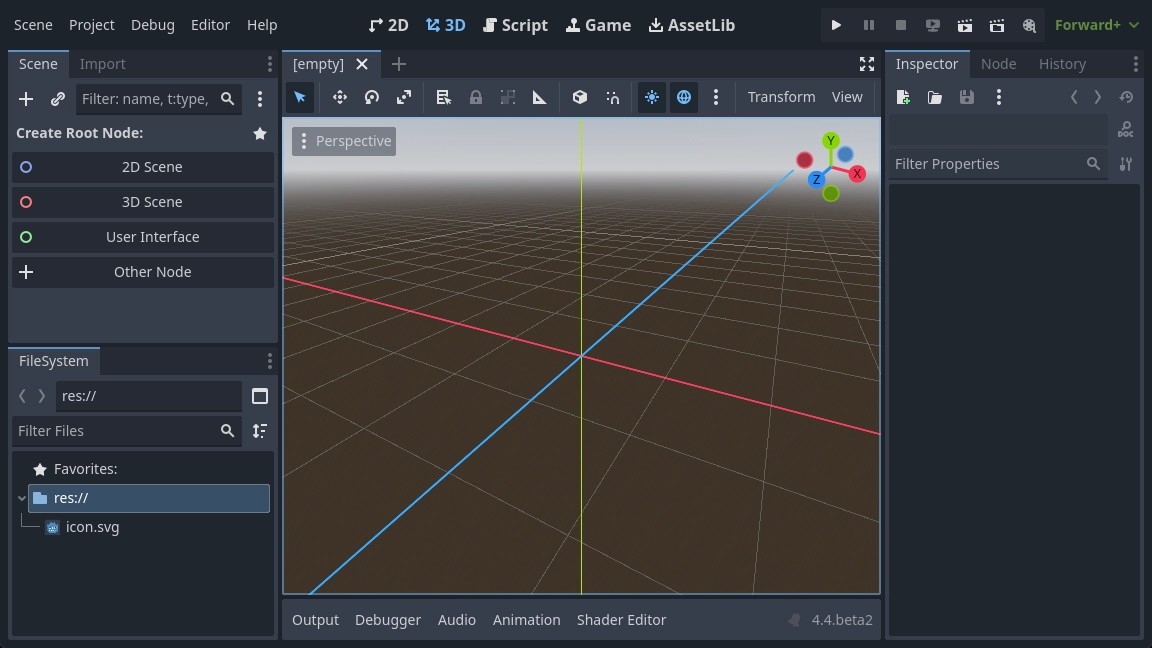Viewport: 1152px width, 648px height.
Task: Collapse the res:// folder in FileSystem
Action: [21, 498]
